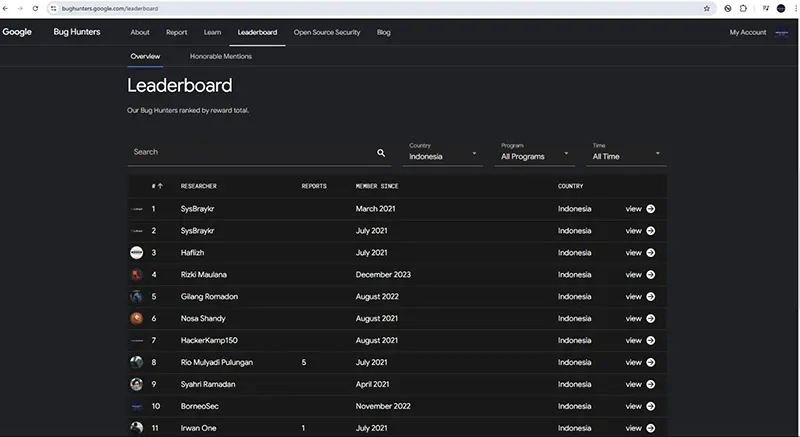Click the search magnifier icon
Screen dimensions: 800x437
381,152
